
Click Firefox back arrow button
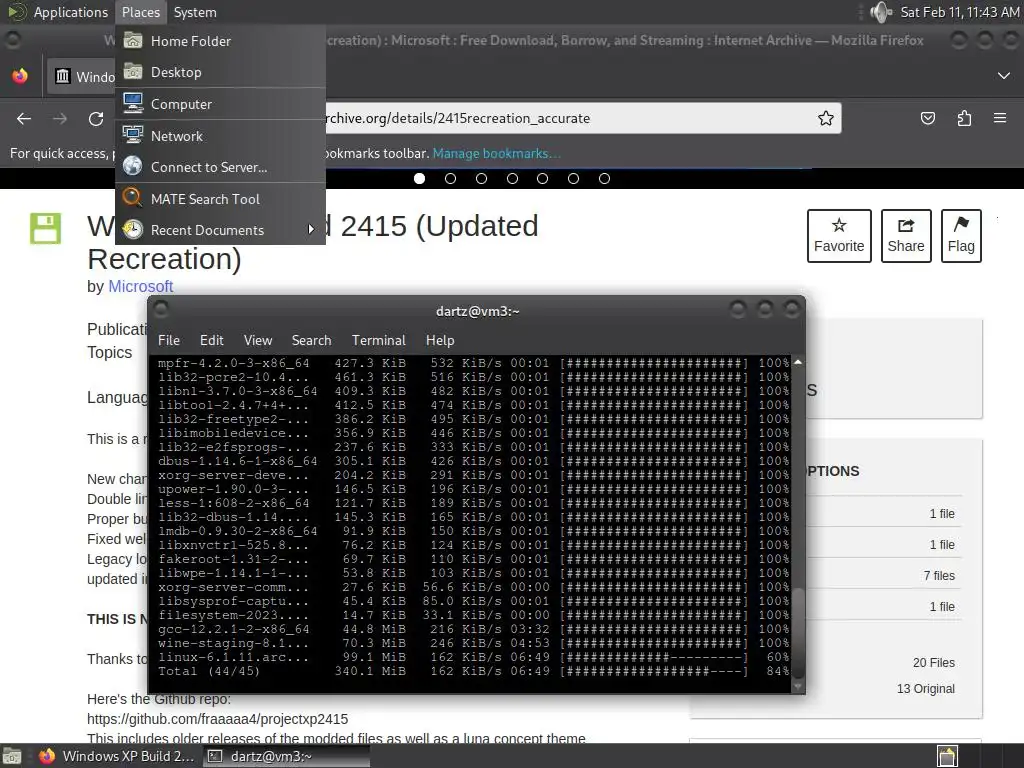(x=24, y=119)
